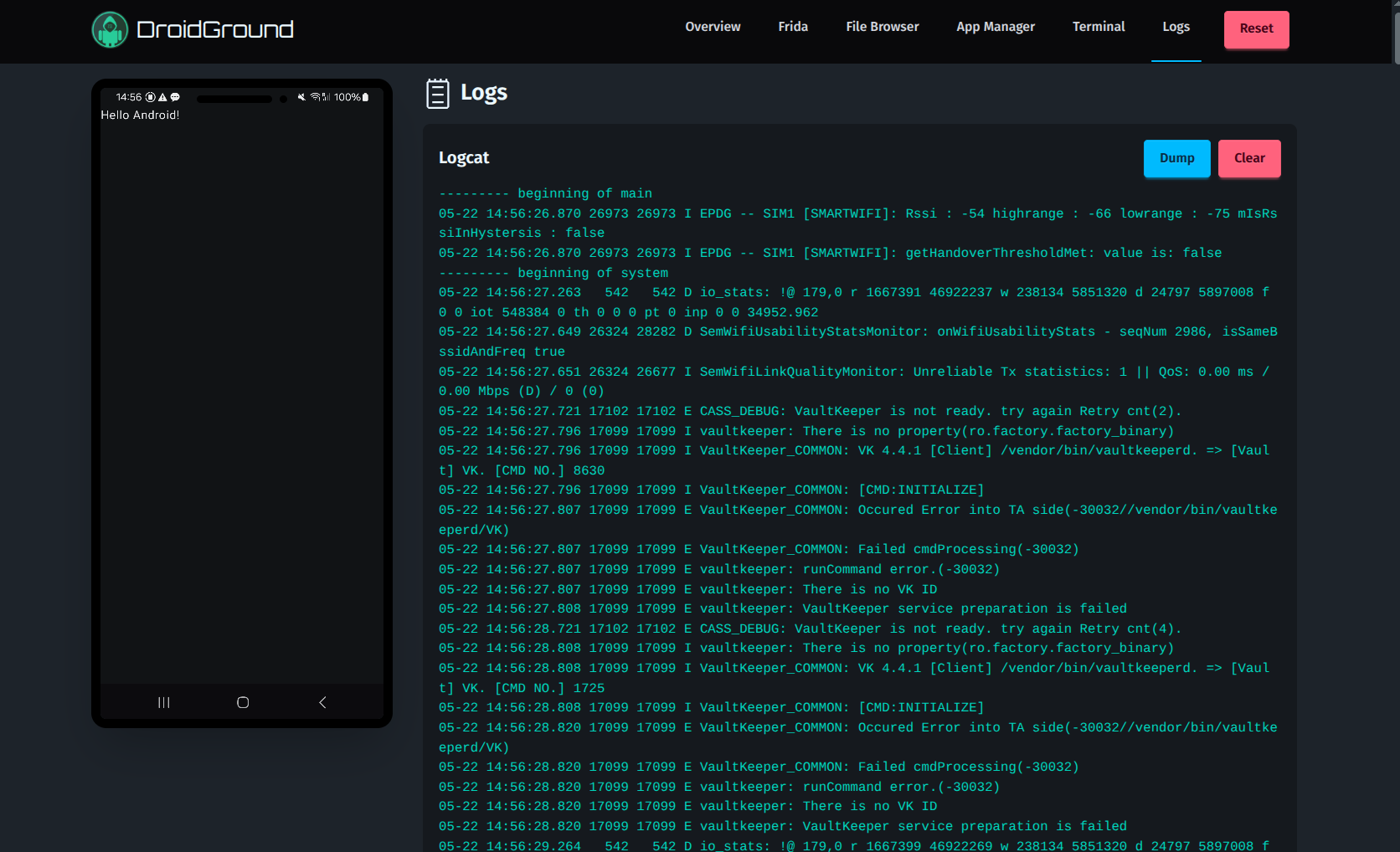1400x852 pixels.
Task: Click the DroidGround brand name
Action: coord(215,29)
